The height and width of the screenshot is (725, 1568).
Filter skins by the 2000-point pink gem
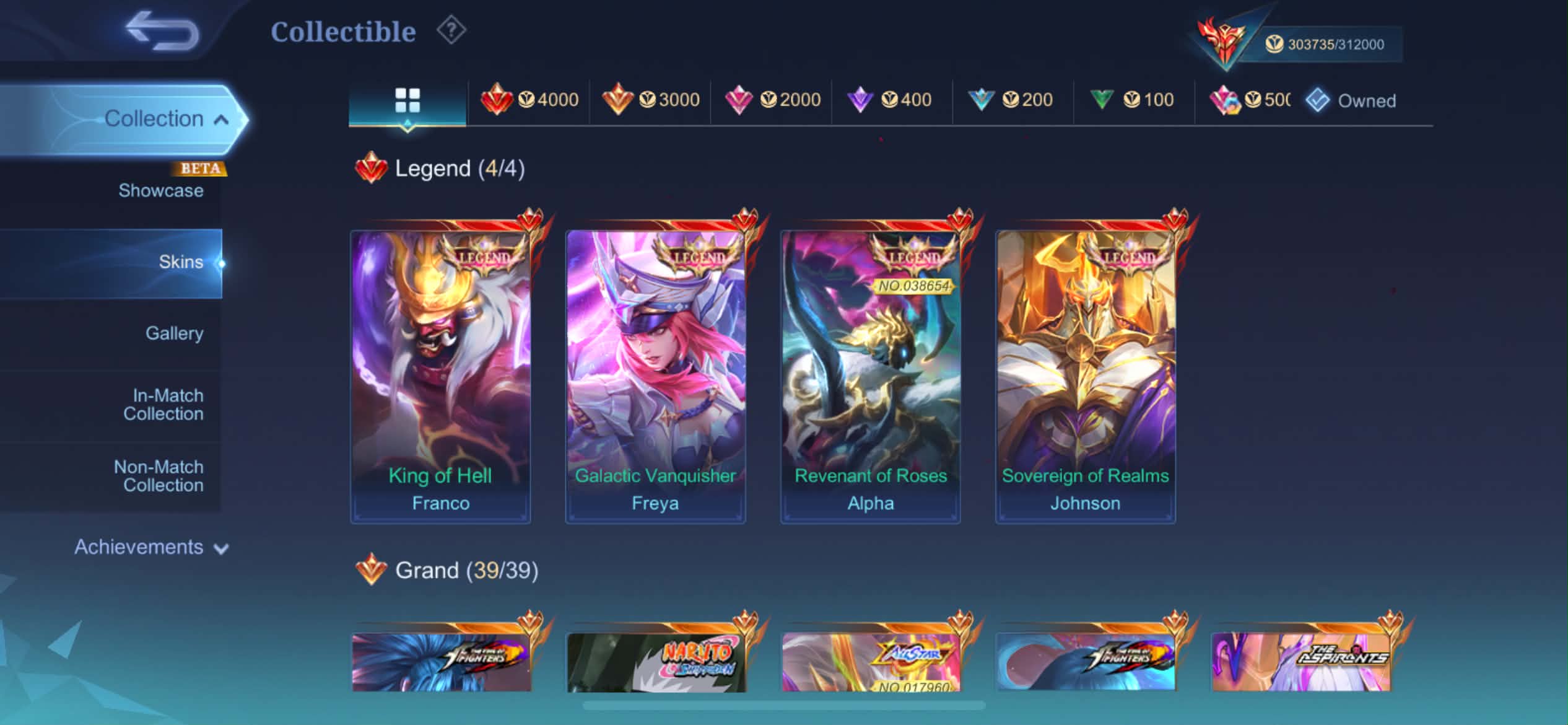click(772, 100)
